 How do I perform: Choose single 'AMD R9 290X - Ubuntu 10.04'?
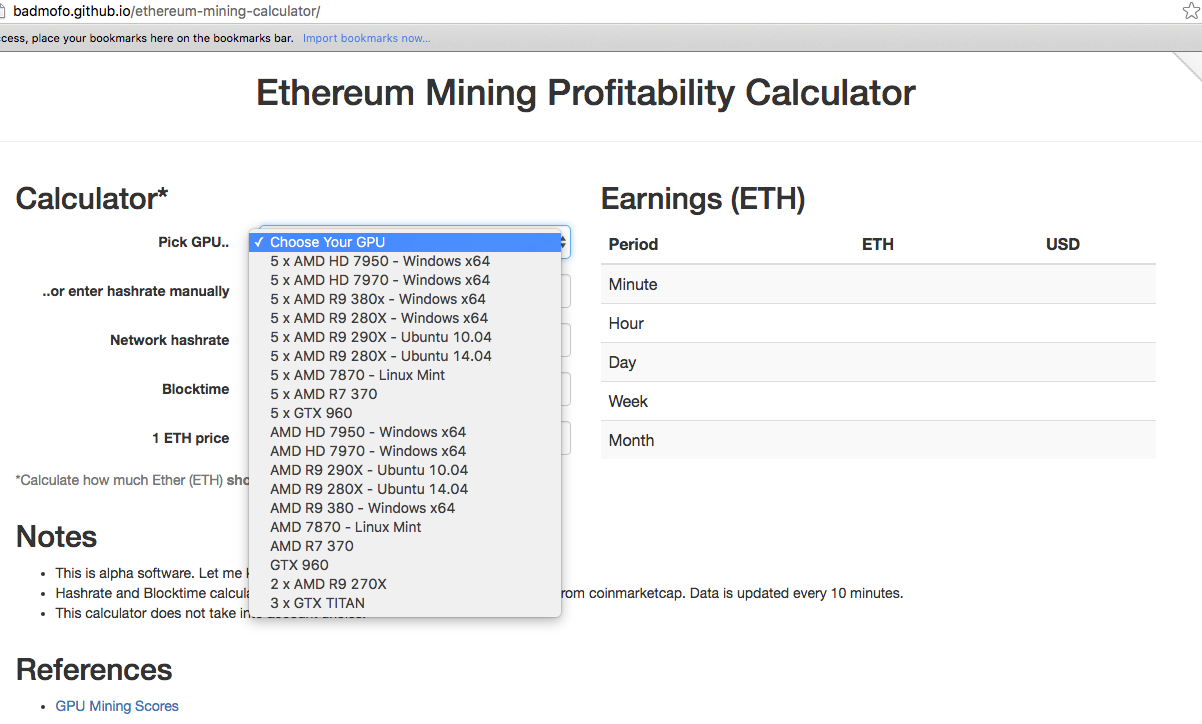pos(405,470)
